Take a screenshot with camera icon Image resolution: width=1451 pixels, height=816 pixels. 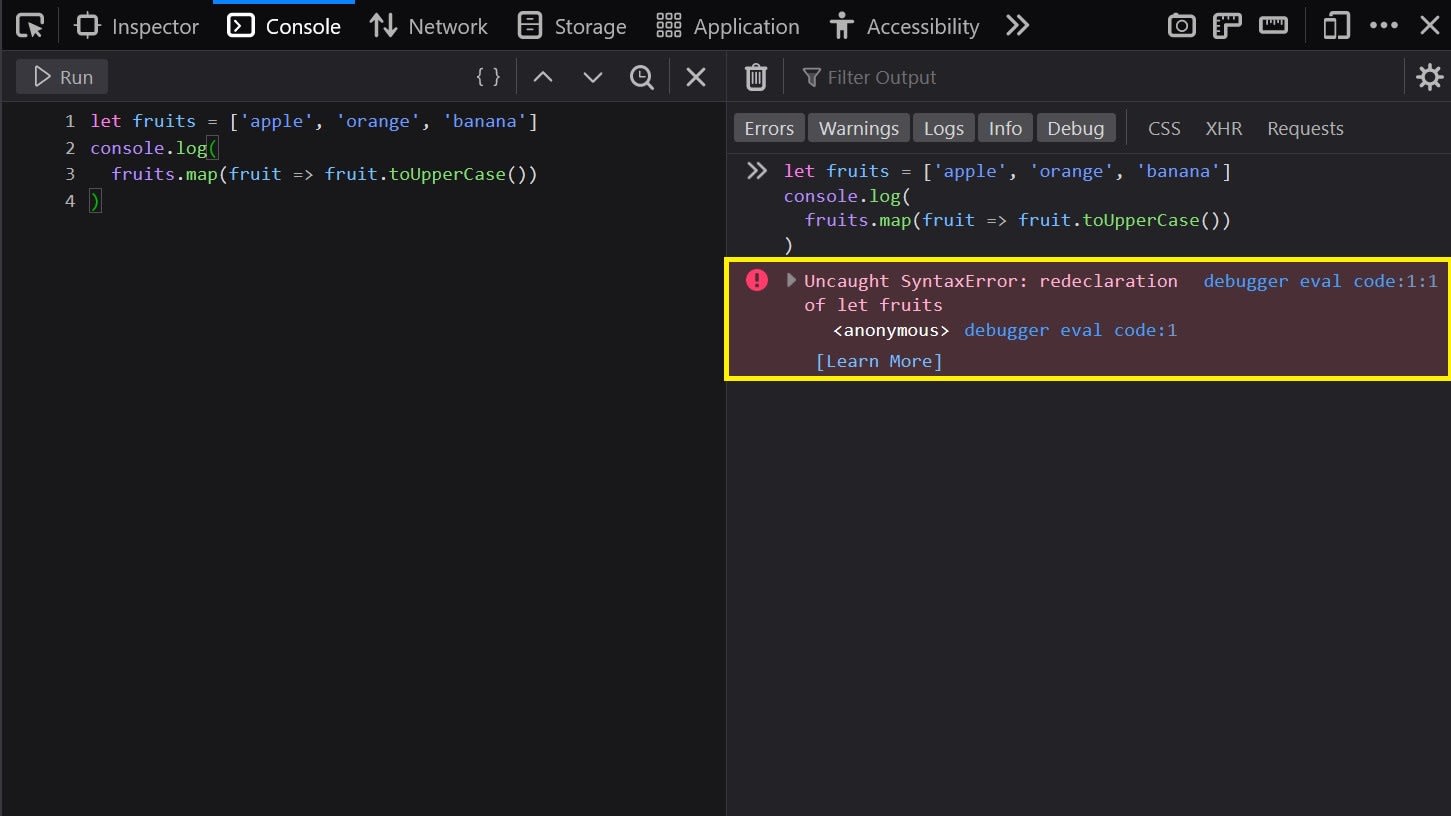coord(1181,26)
